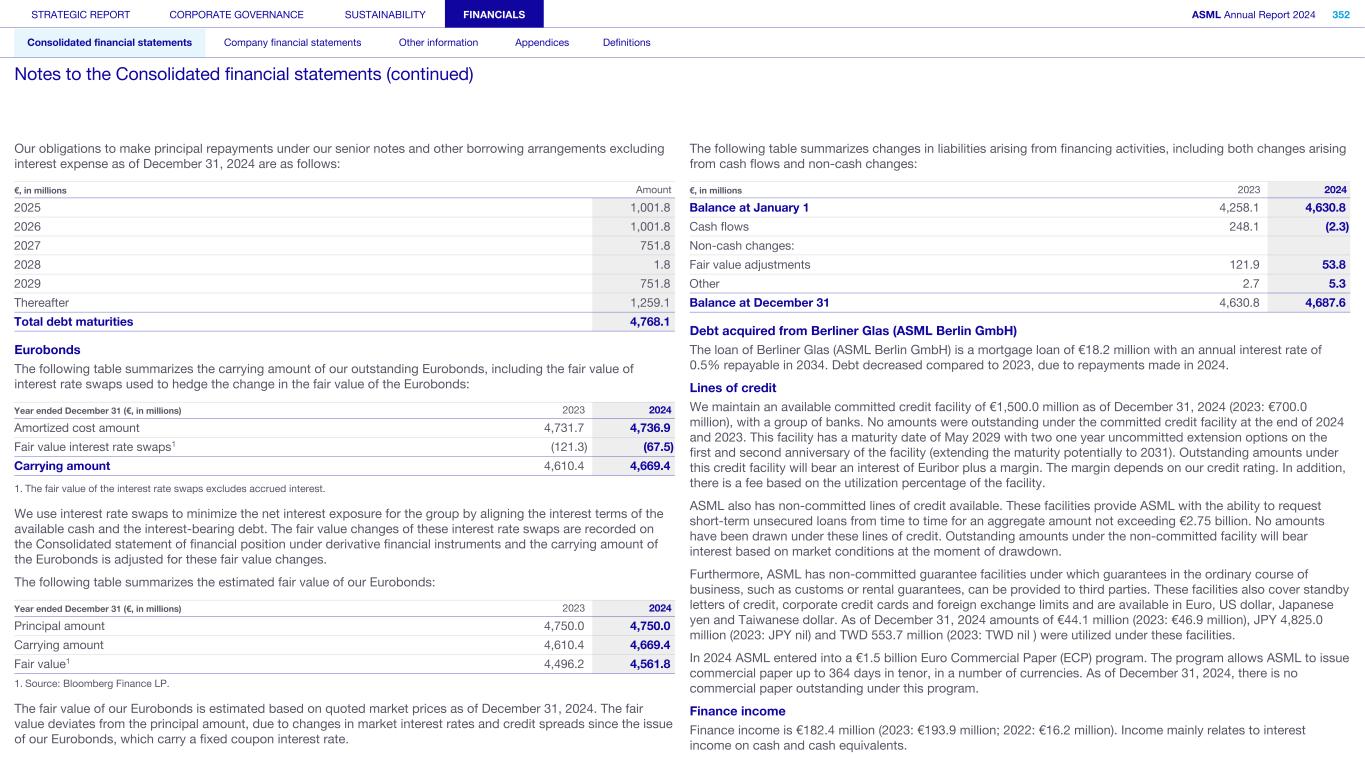Image resolution: width=1365 pixels, height=769 pixels.
Task: Click the ASML Annual Report 2024 header
Action: pyautogui.click(x=1253, y=15)
